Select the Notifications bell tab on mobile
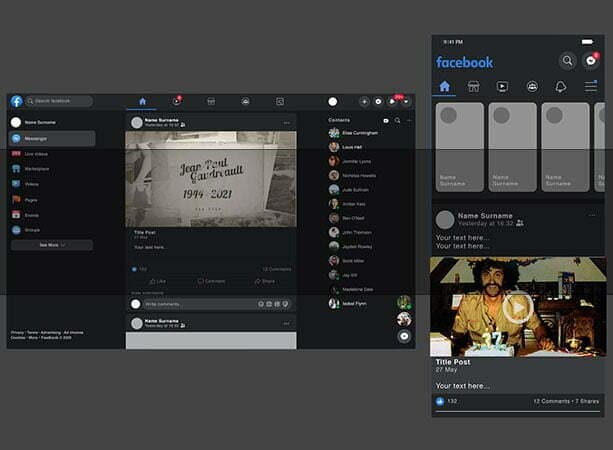The image size is (613, 450). (x=561, y=86)
